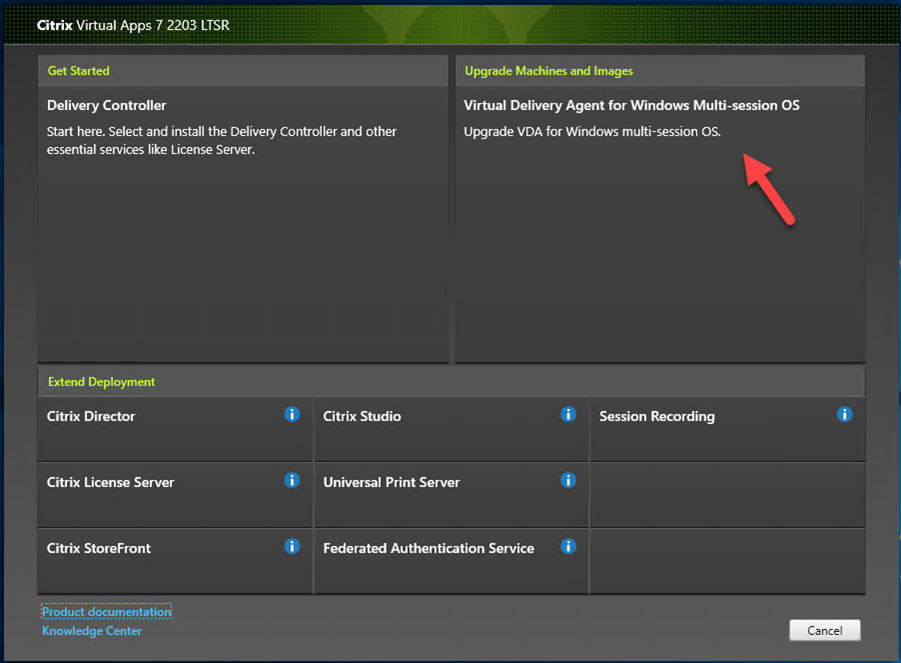This screenshot has width=901, height=663.
Task: Cancel the installer
Action: click(x=825, y=630)
